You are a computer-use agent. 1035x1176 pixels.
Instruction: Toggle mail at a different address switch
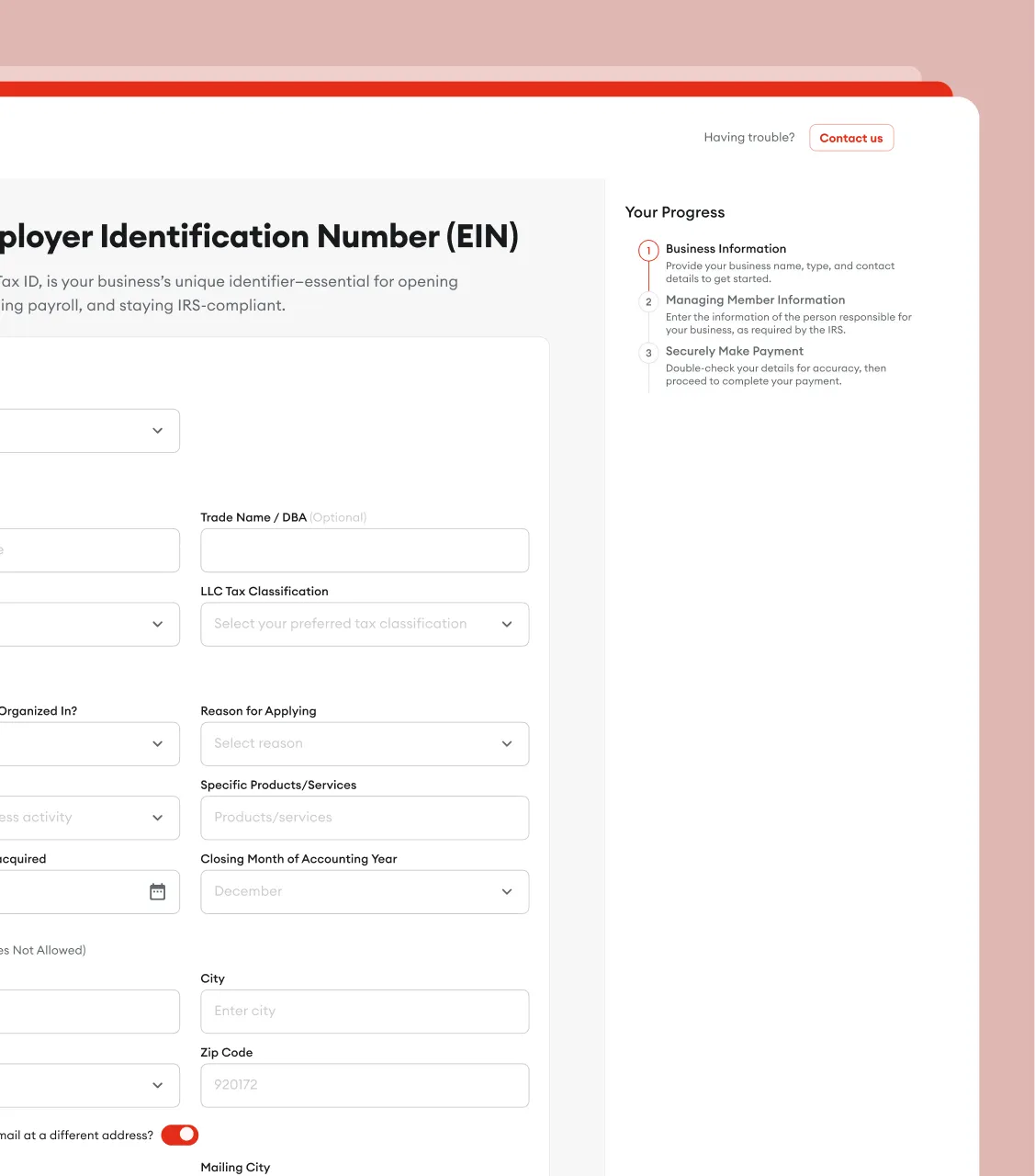[x=180, y=1135]
